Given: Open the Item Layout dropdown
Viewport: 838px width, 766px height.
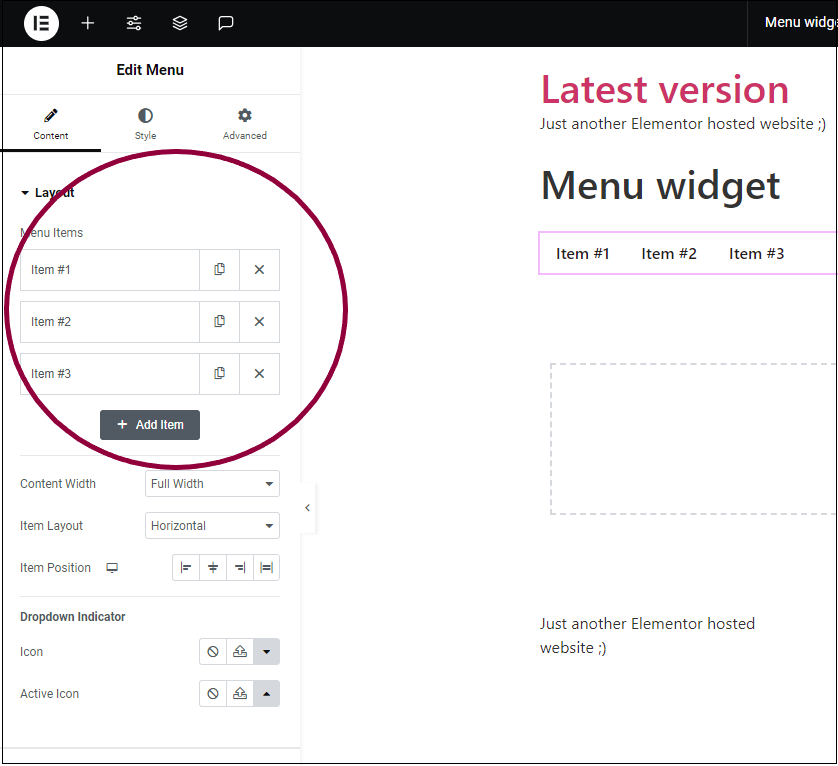Looking at the screenshot, I should [212, 526].
